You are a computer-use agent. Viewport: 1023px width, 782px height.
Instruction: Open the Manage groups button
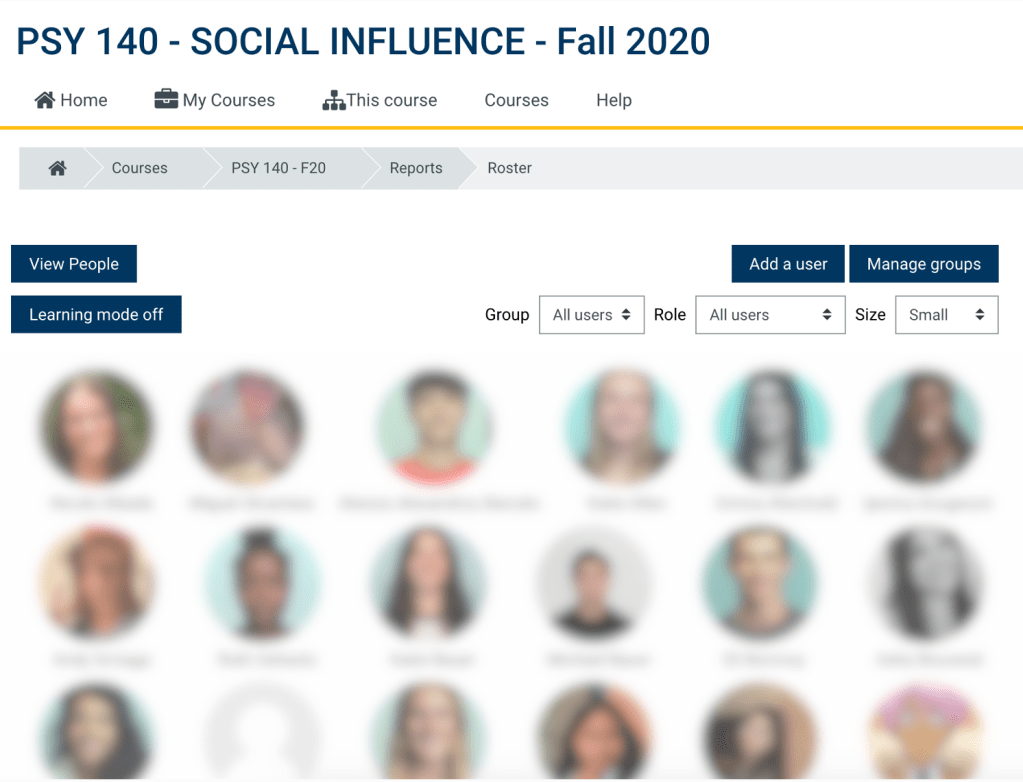[923, 264]
